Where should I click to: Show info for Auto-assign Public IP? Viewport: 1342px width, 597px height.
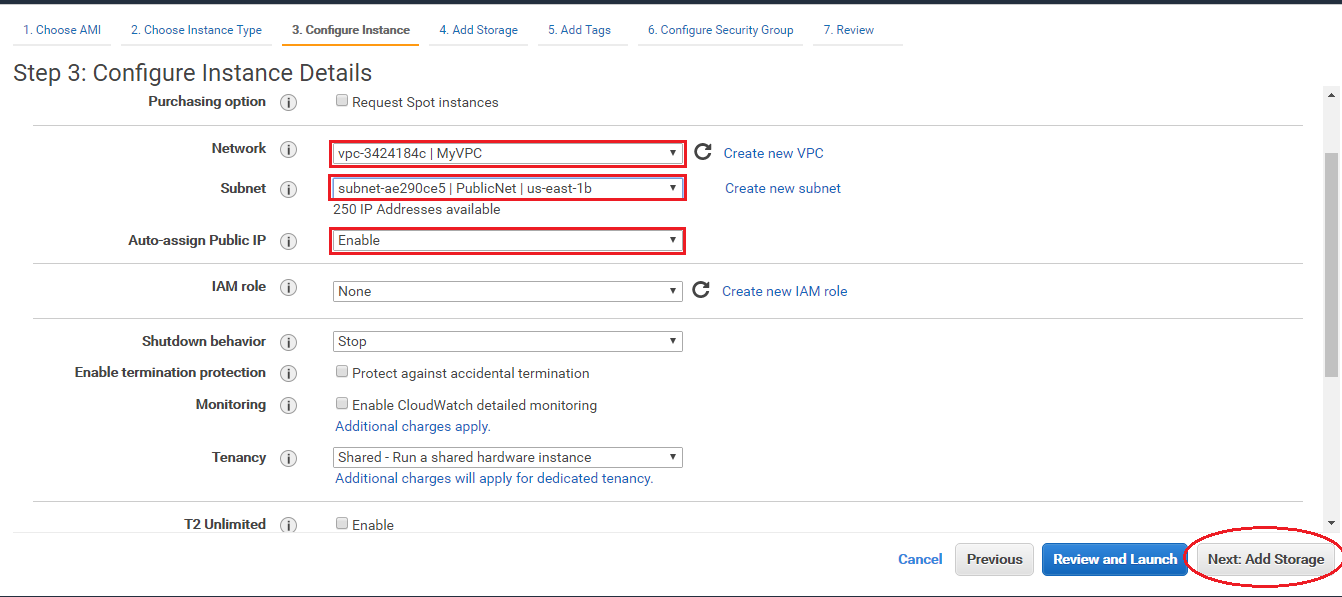[x=288, y=241]
